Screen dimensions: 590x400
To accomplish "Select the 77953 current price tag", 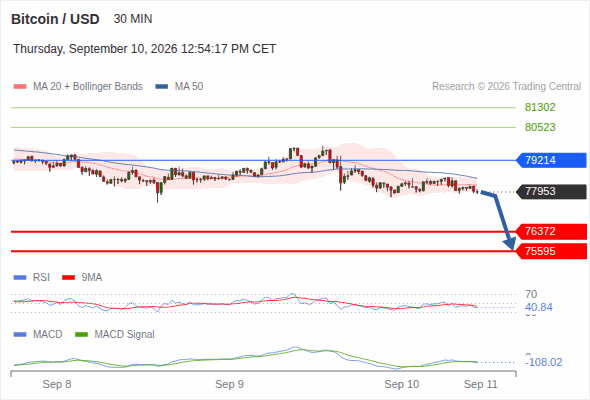I will [551, 192].
